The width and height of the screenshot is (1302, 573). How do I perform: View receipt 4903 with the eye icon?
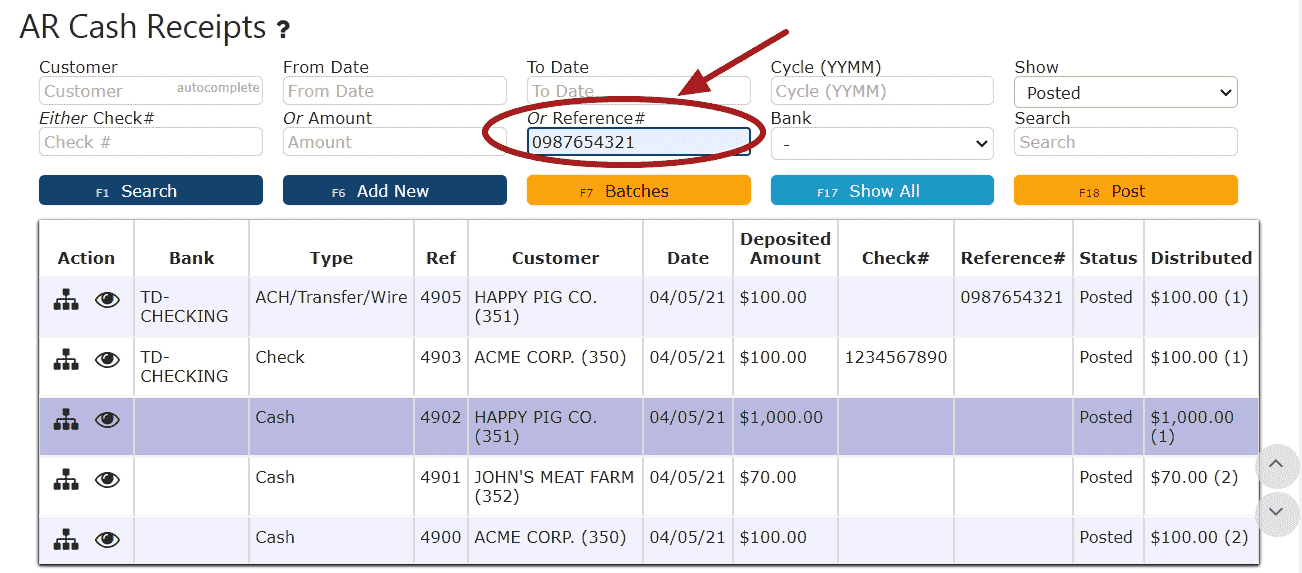[107, 360]
